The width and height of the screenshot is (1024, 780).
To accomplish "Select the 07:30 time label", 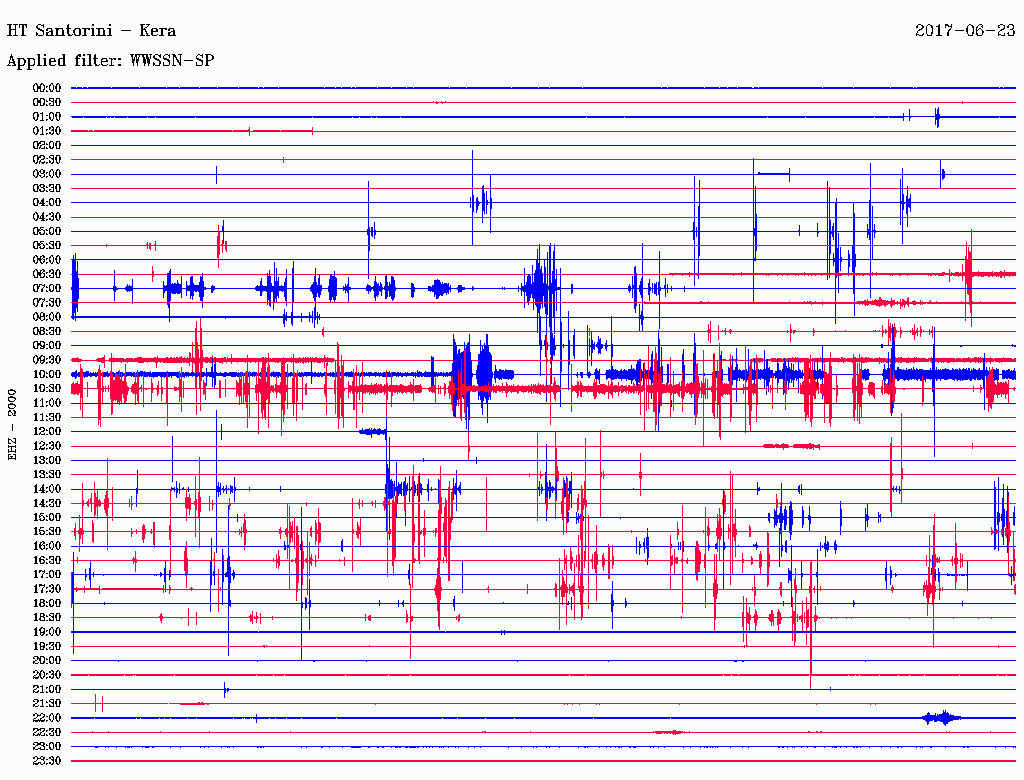I will 47,302.
